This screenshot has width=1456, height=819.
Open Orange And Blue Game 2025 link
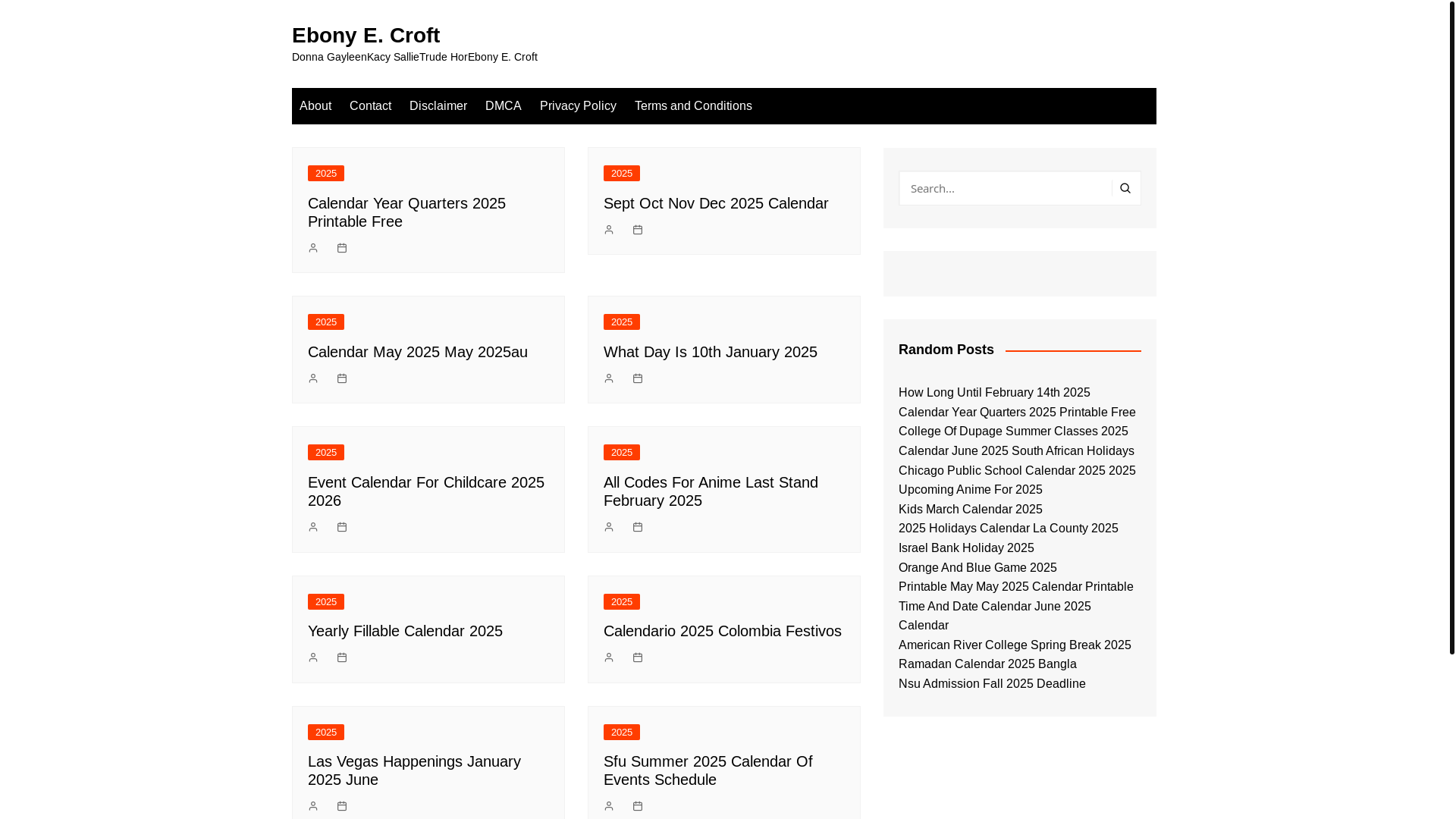coord(977,568)
